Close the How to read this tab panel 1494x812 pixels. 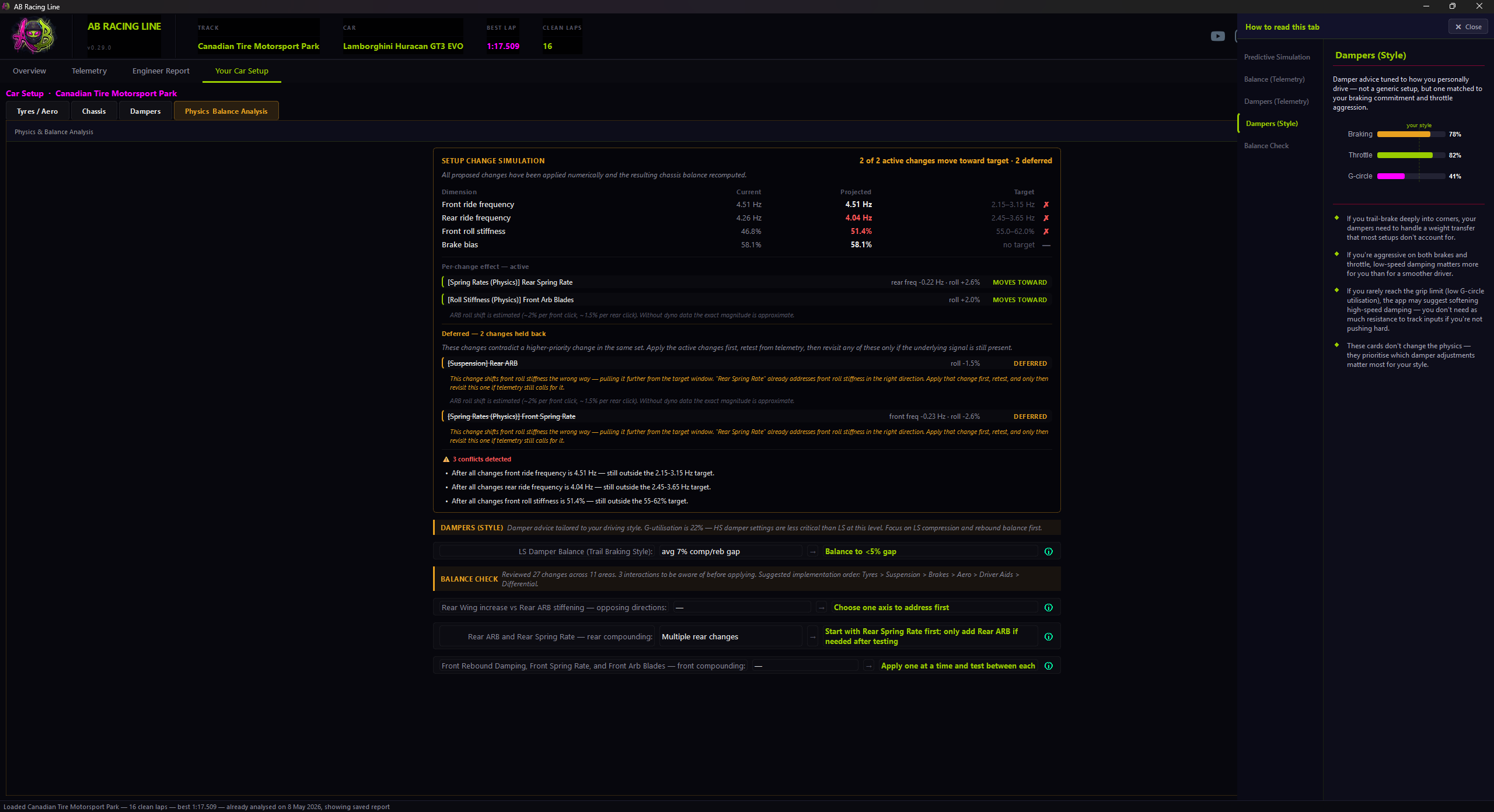click(x=1468, y=27)
